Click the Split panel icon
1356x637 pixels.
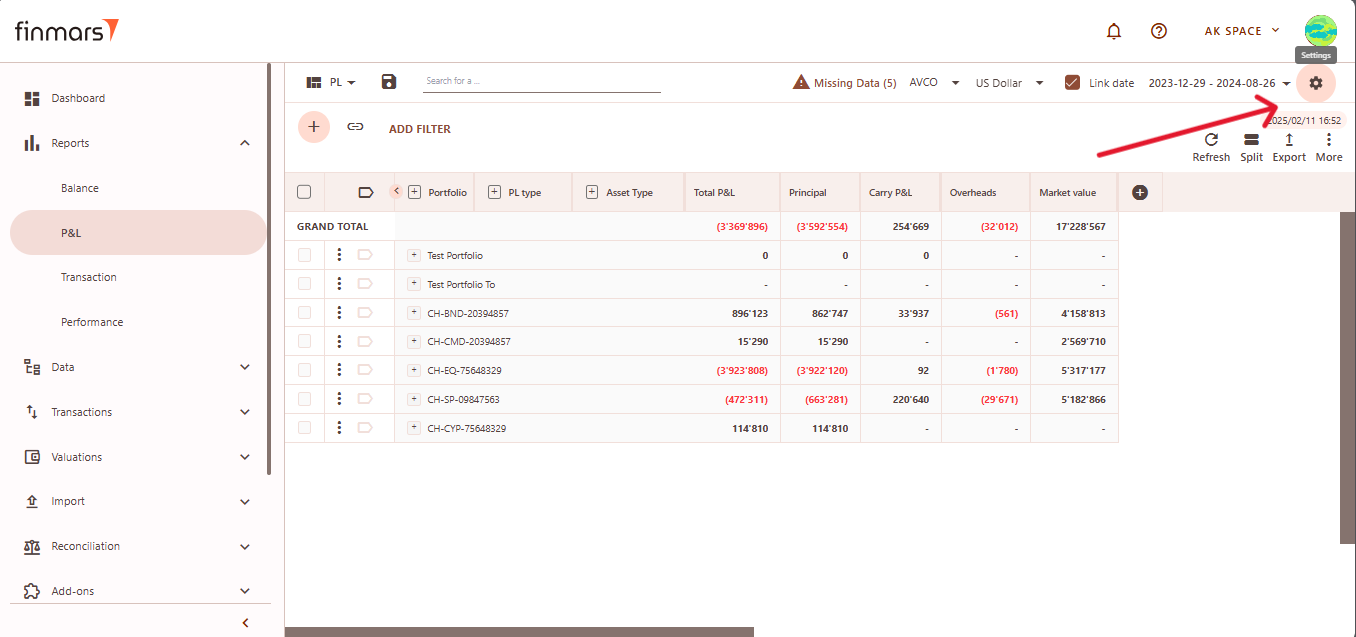point(1251,140)
